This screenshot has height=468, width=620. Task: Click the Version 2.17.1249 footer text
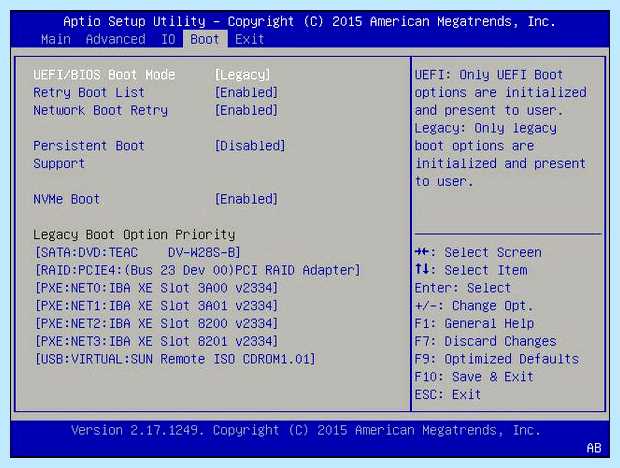(306, 430)
